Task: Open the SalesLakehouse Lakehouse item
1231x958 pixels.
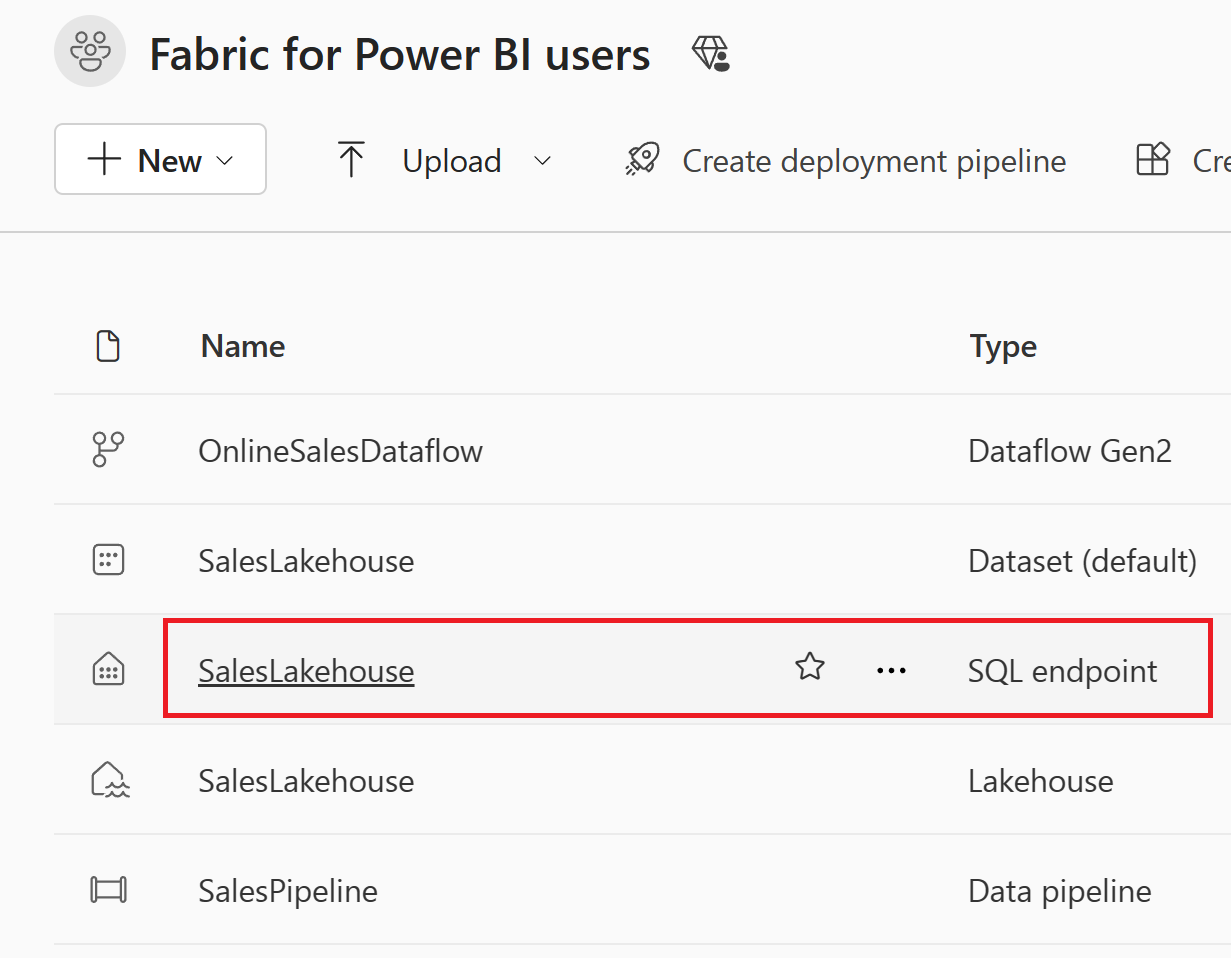Action: pos(306,780)
